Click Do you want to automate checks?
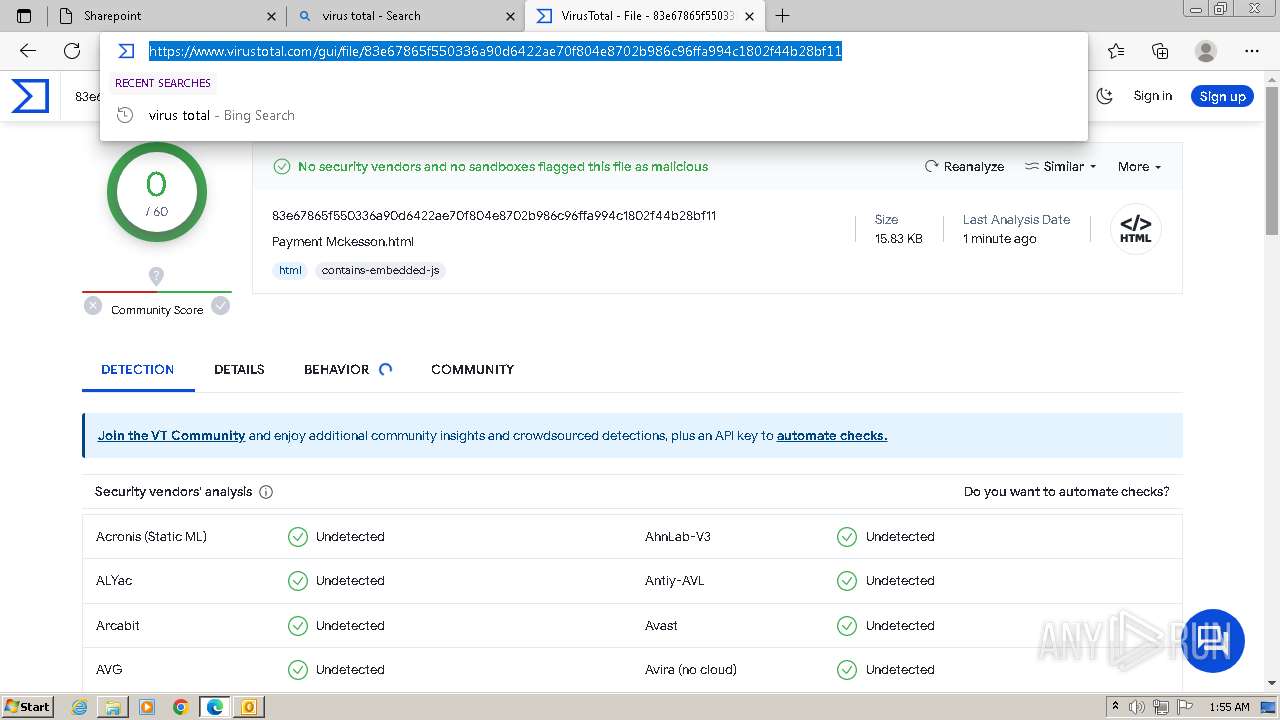1280x720 pixels. pyautogui.click(x=1066, y=492)
